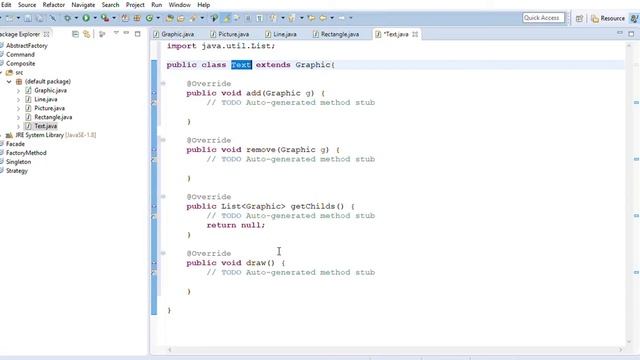Click the "return null;" line in editor
Image resolution: width=640 pixels, height=360 pixels.
click(x=236, y=225)
